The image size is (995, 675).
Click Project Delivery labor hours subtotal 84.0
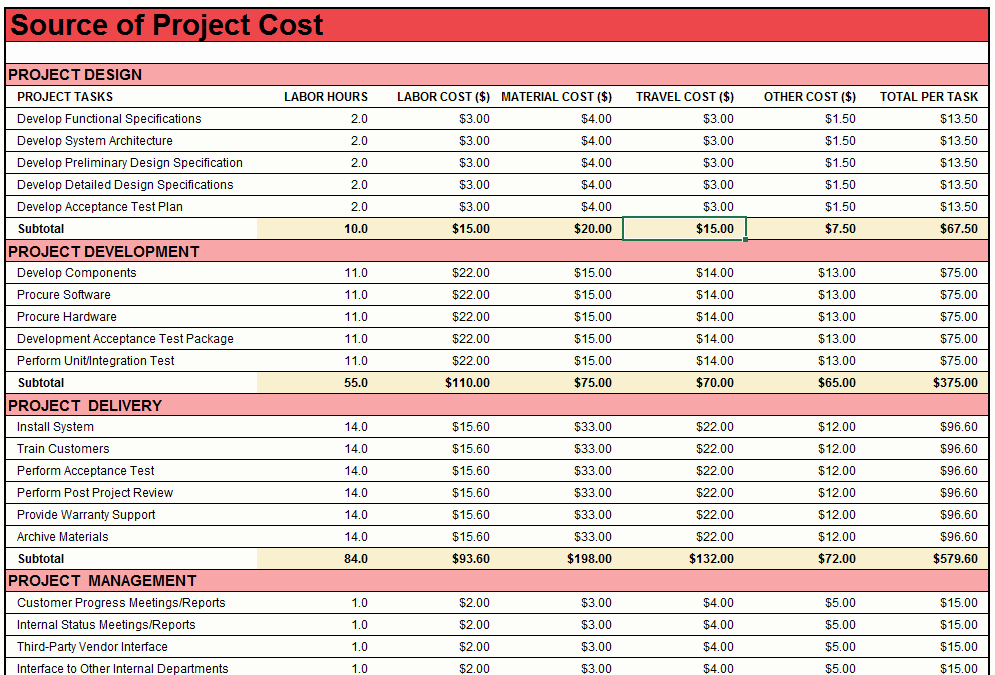pyautogui.click(x=355, y=559)
